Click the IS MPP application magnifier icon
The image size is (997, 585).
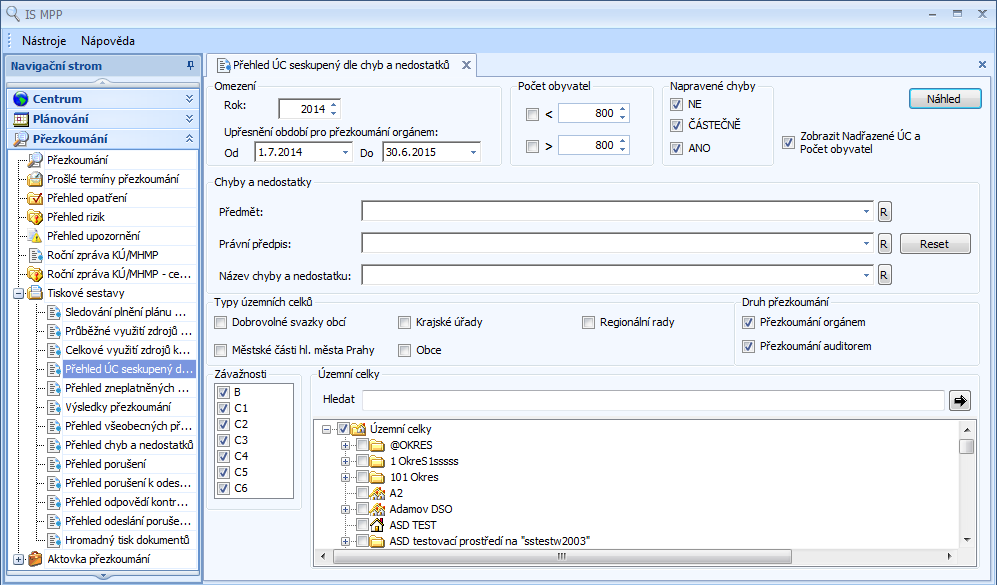coord(13,13)
